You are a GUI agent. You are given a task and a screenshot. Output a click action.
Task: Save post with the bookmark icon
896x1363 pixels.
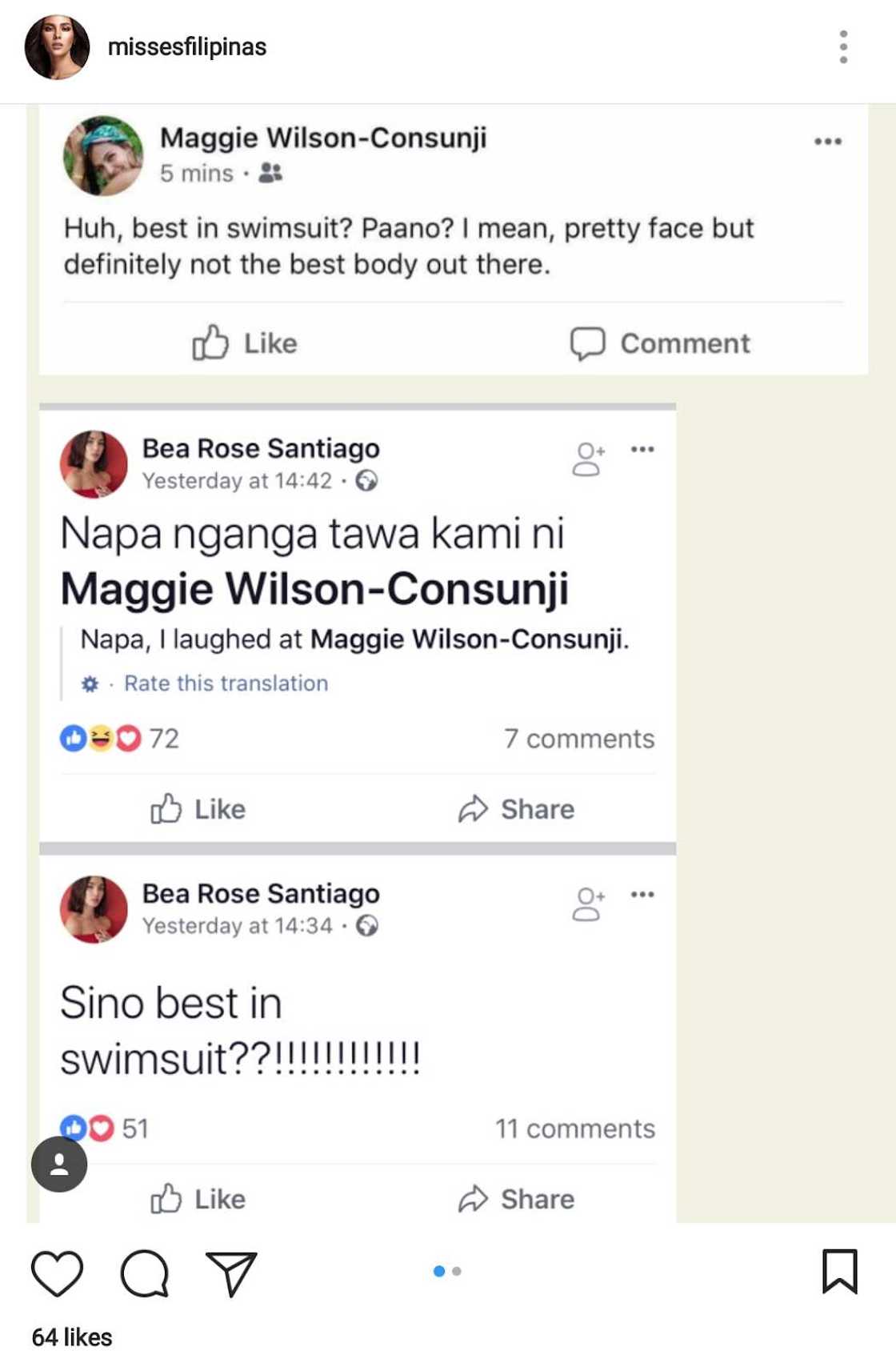point(839,1271)
